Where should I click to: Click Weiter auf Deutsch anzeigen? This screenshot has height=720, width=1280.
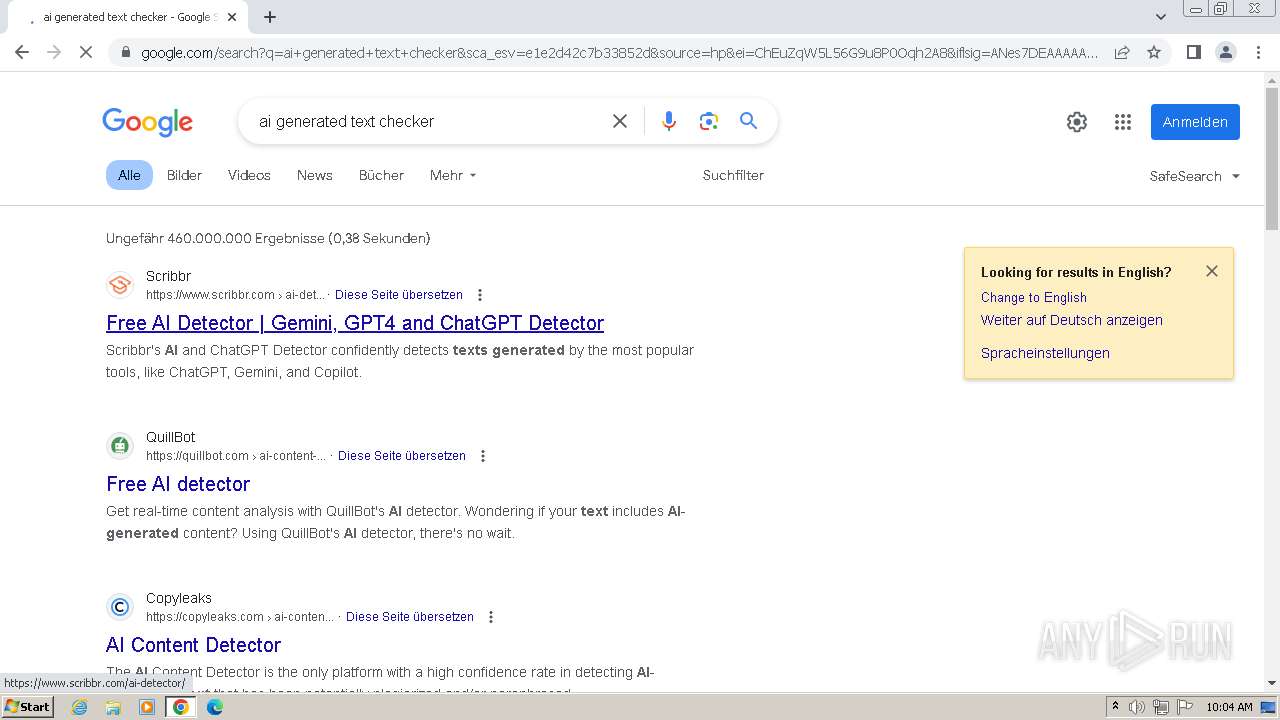point(1072,320)
